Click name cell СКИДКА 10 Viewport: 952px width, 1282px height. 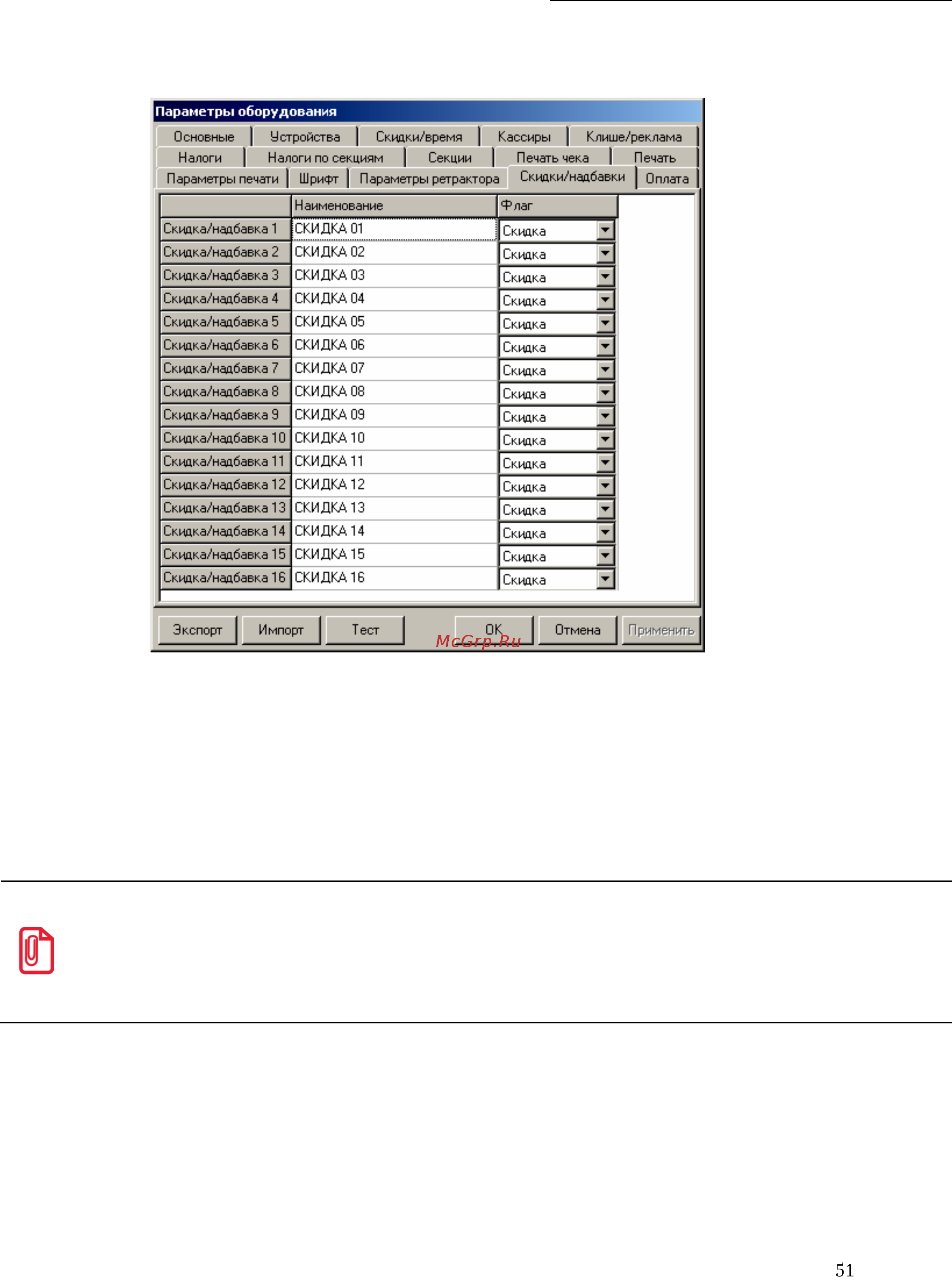click(394, 438)
